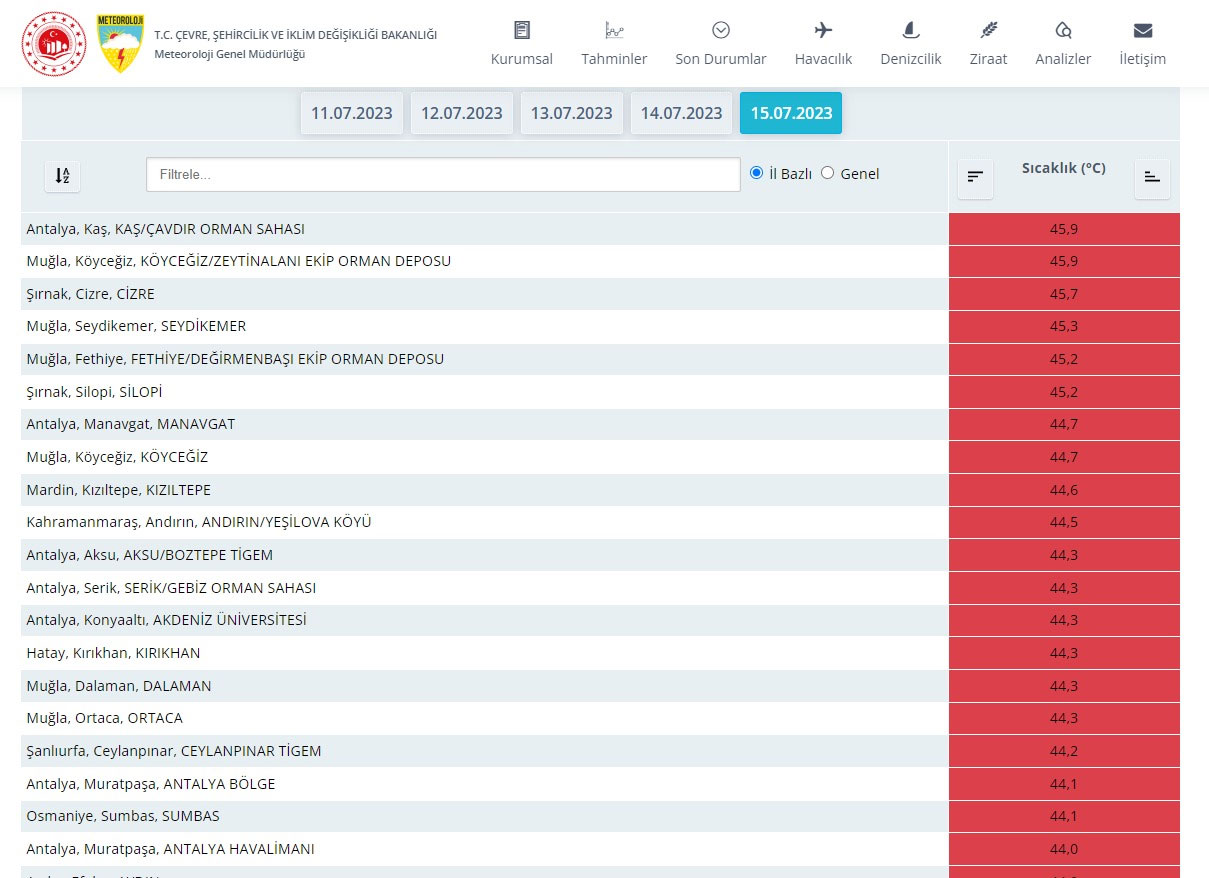Select the İl Bazlı radio button
The image size is (1209, 878).
coord(757,173)
